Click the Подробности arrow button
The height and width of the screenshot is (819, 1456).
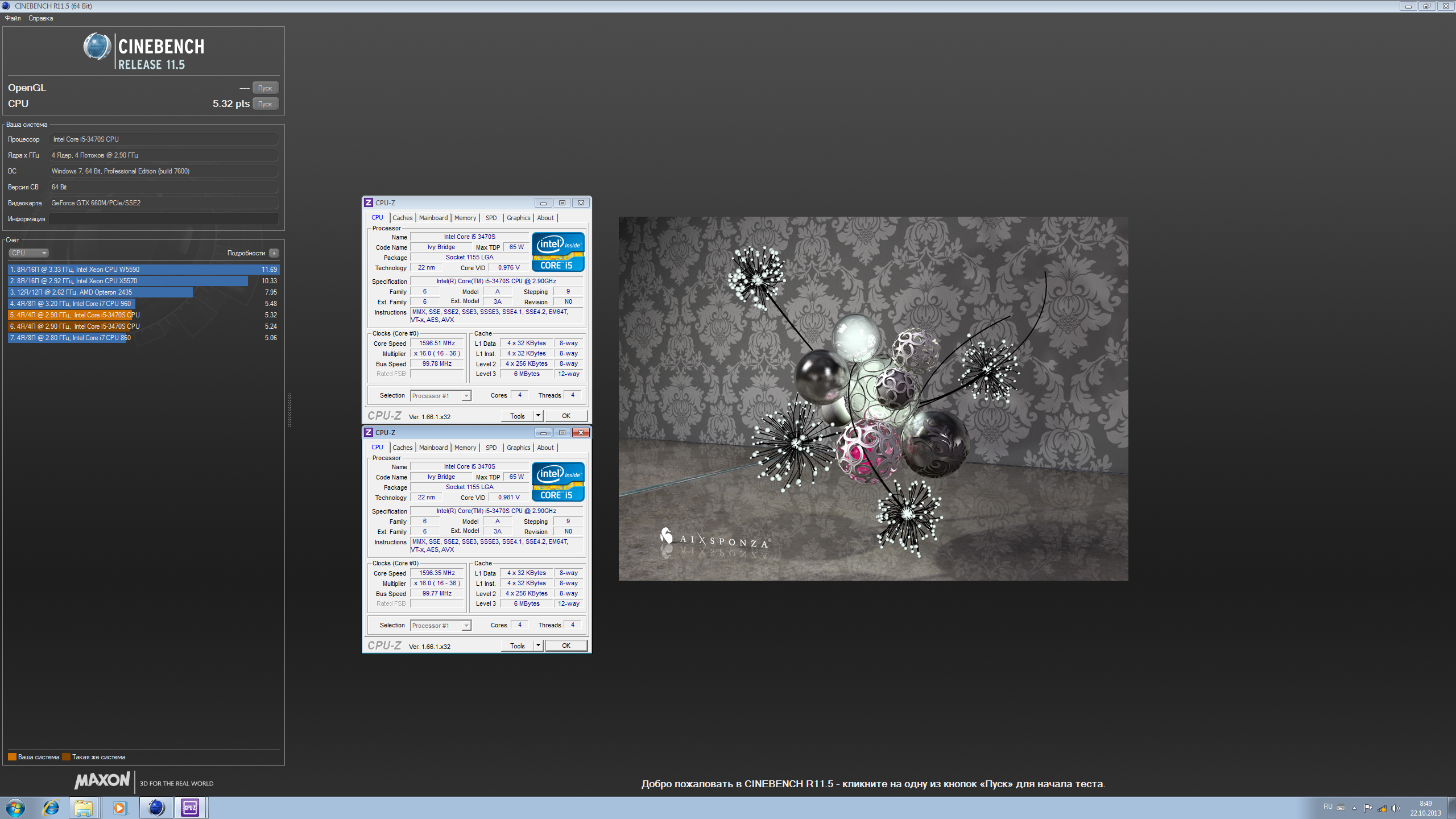(274, 253)
